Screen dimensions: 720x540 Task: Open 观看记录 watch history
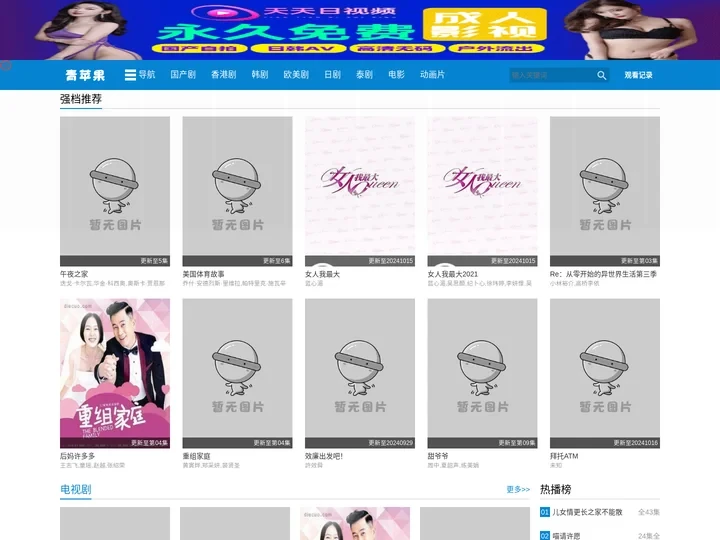(638, 75)
